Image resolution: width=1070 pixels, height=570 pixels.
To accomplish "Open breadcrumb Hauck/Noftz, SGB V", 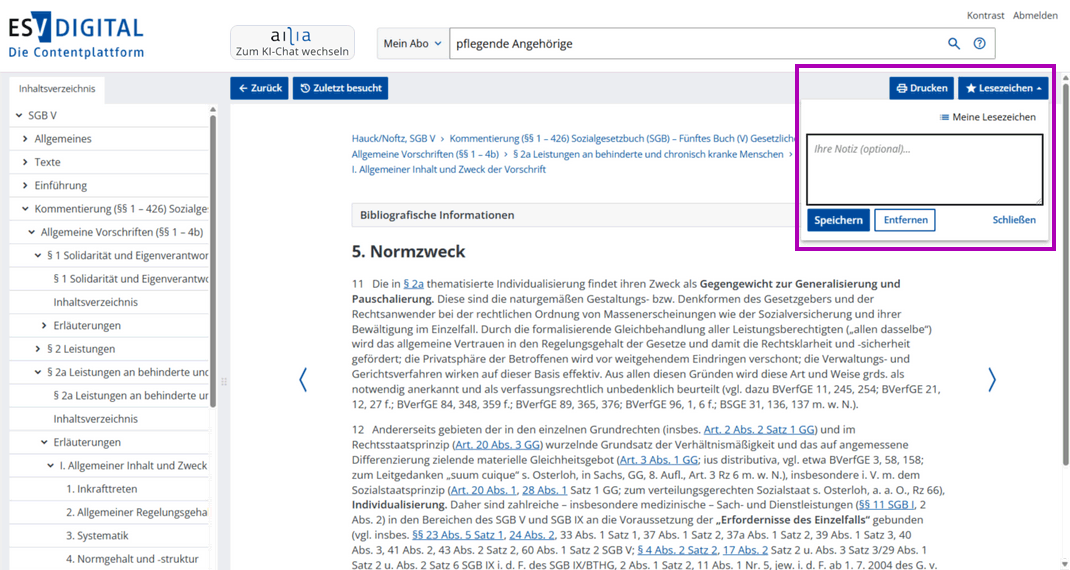I will 394,138.
